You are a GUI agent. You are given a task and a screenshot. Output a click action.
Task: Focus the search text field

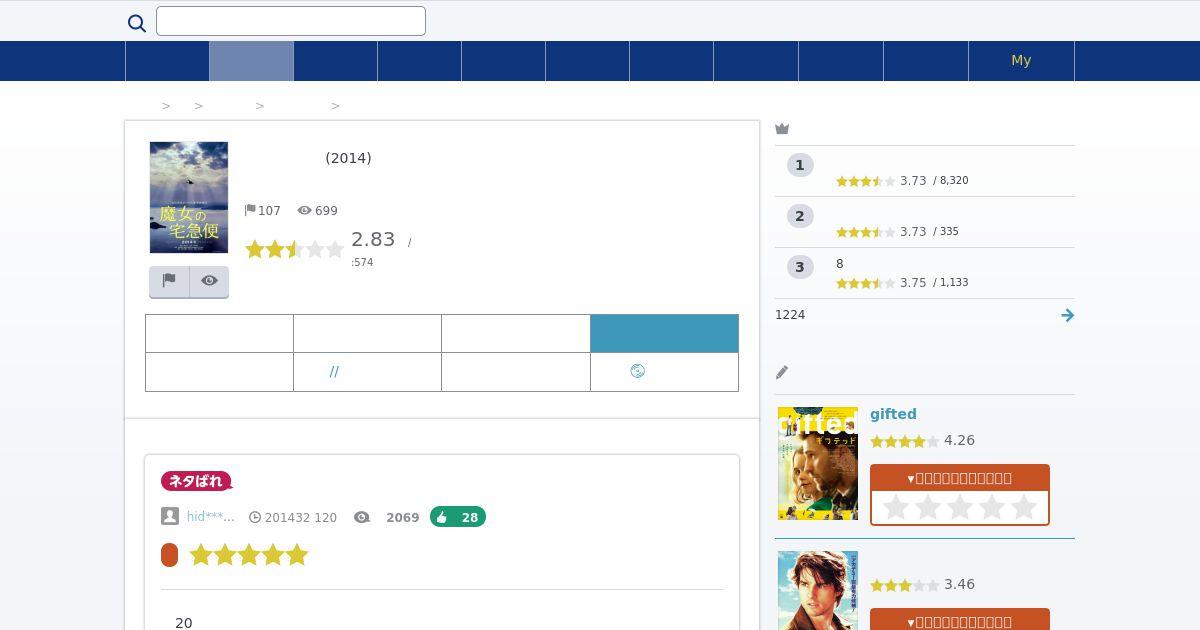[x=291, y=21]
